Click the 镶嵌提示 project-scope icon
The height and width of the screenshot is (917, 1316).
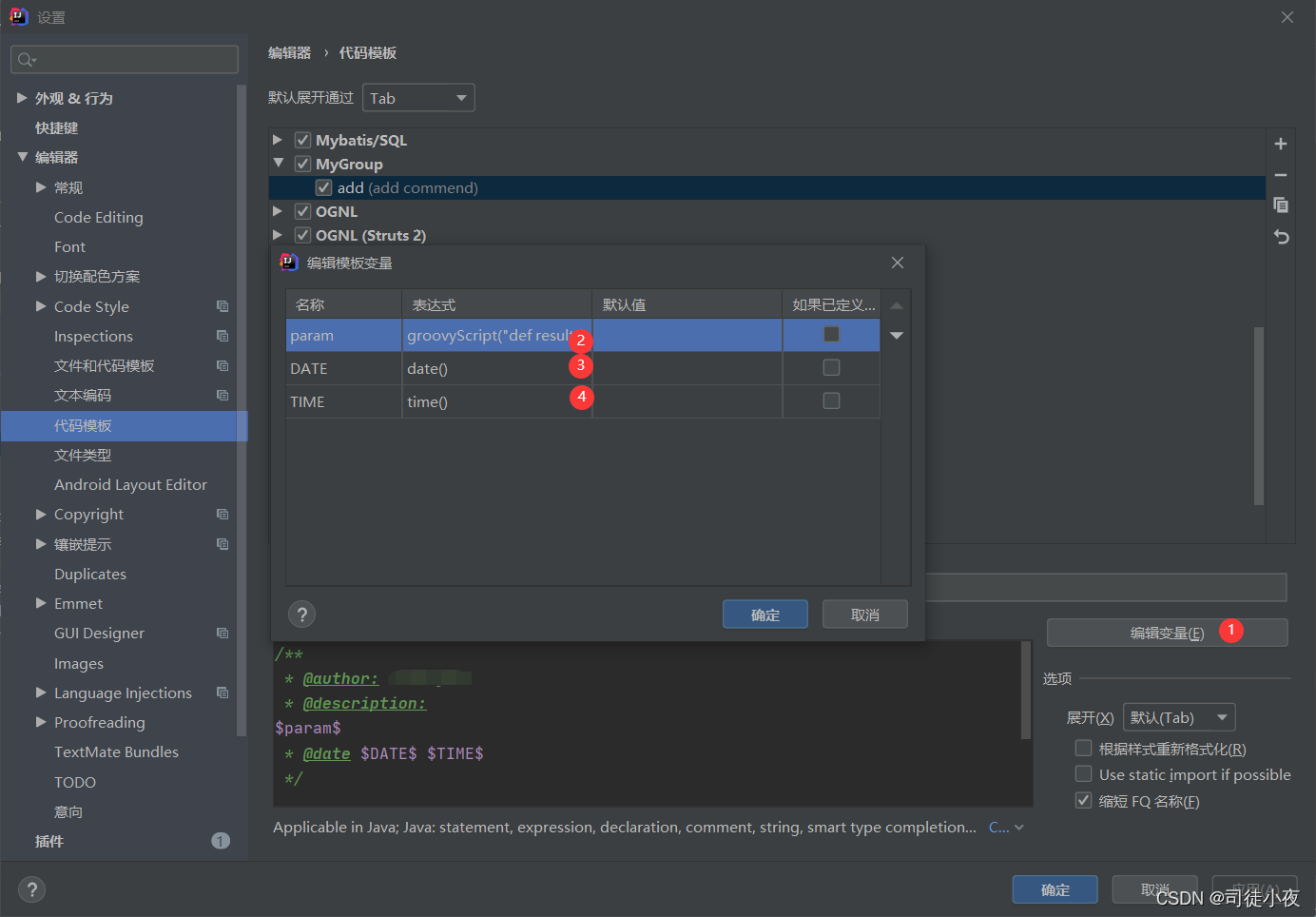click(223, 544)
